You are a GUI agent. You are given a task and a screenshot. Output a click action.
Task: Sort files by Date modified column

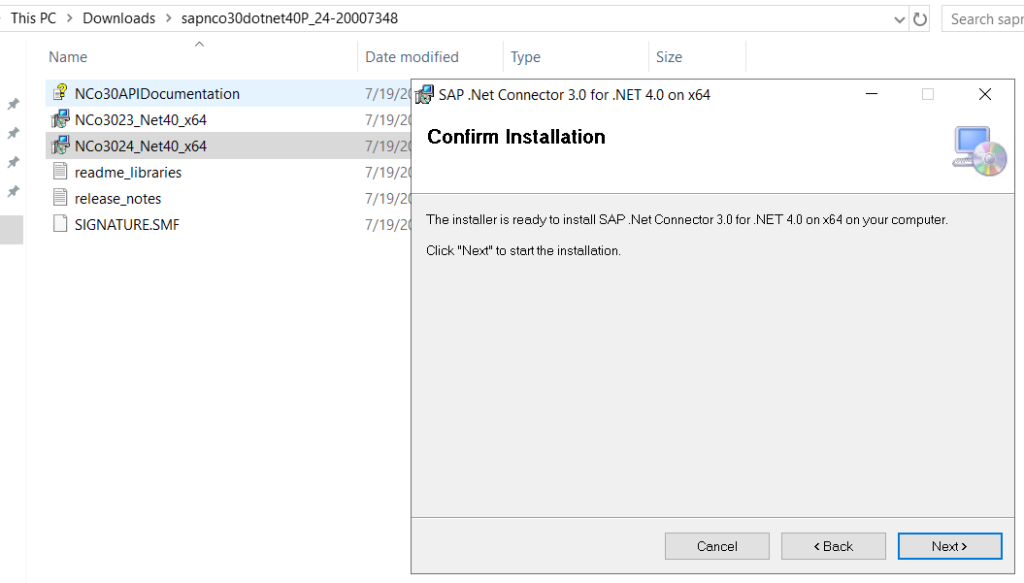click(x=412, y=57)
